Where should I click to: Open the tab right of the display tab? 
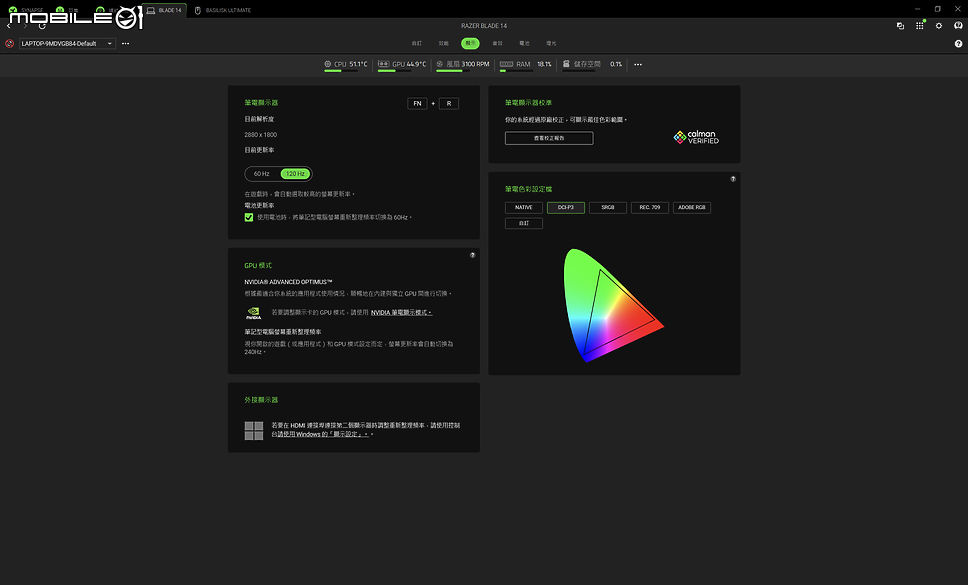(497, 43)
